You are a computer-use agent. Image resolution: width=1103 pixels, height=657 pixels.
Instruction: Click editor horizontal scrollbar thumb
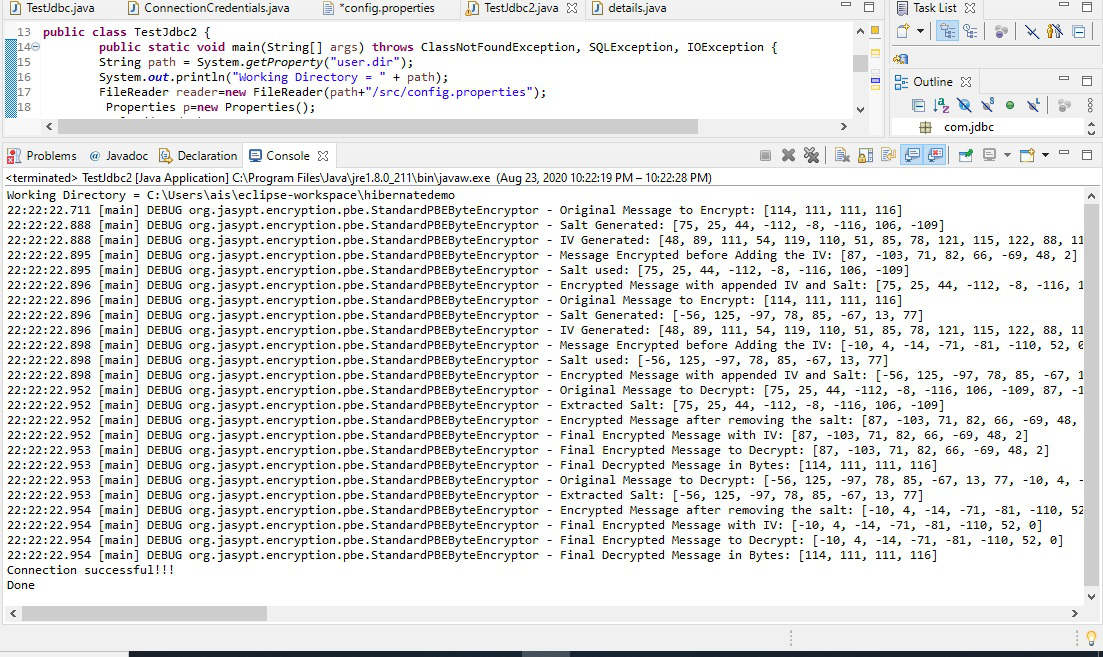coord(378,127)
